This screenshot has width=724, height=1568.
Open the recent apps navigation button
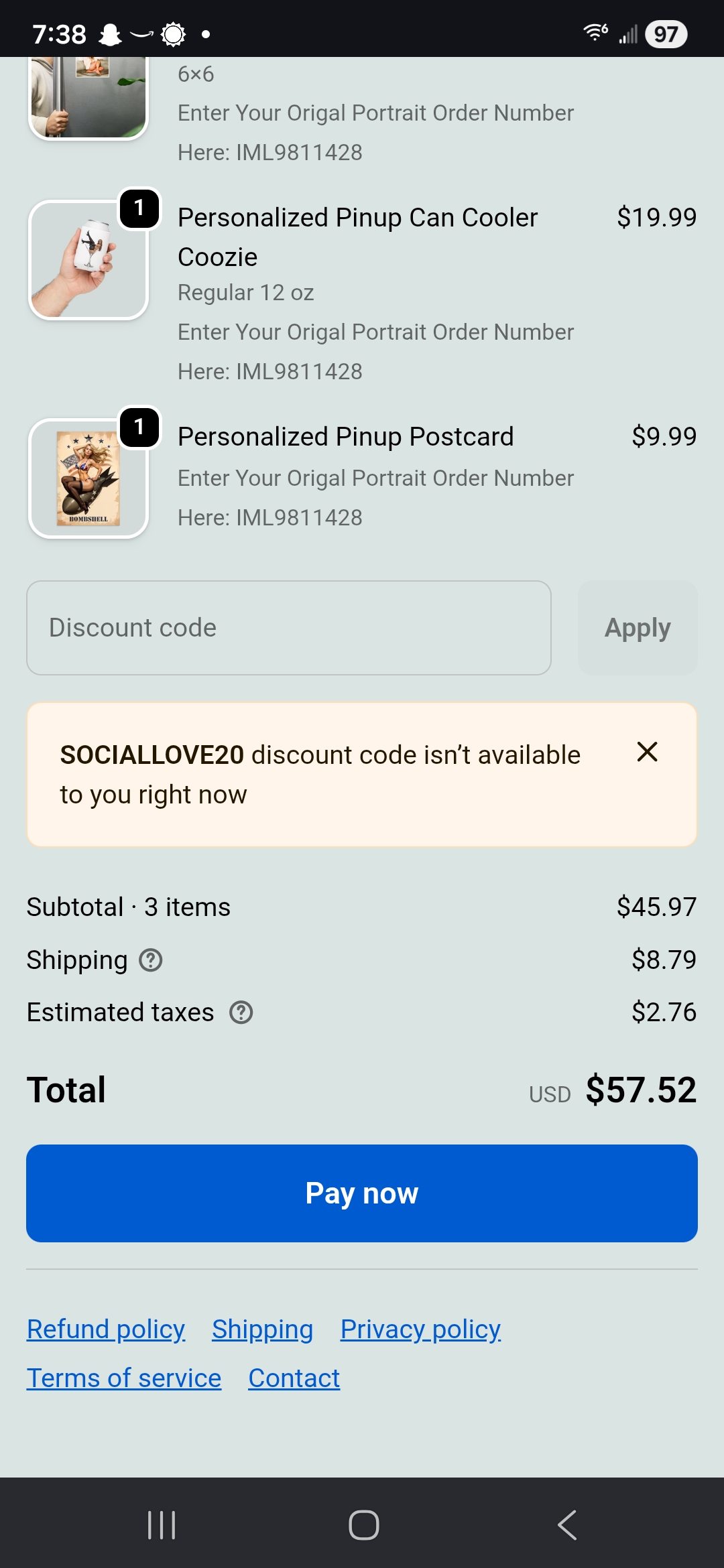[162, 1525]
